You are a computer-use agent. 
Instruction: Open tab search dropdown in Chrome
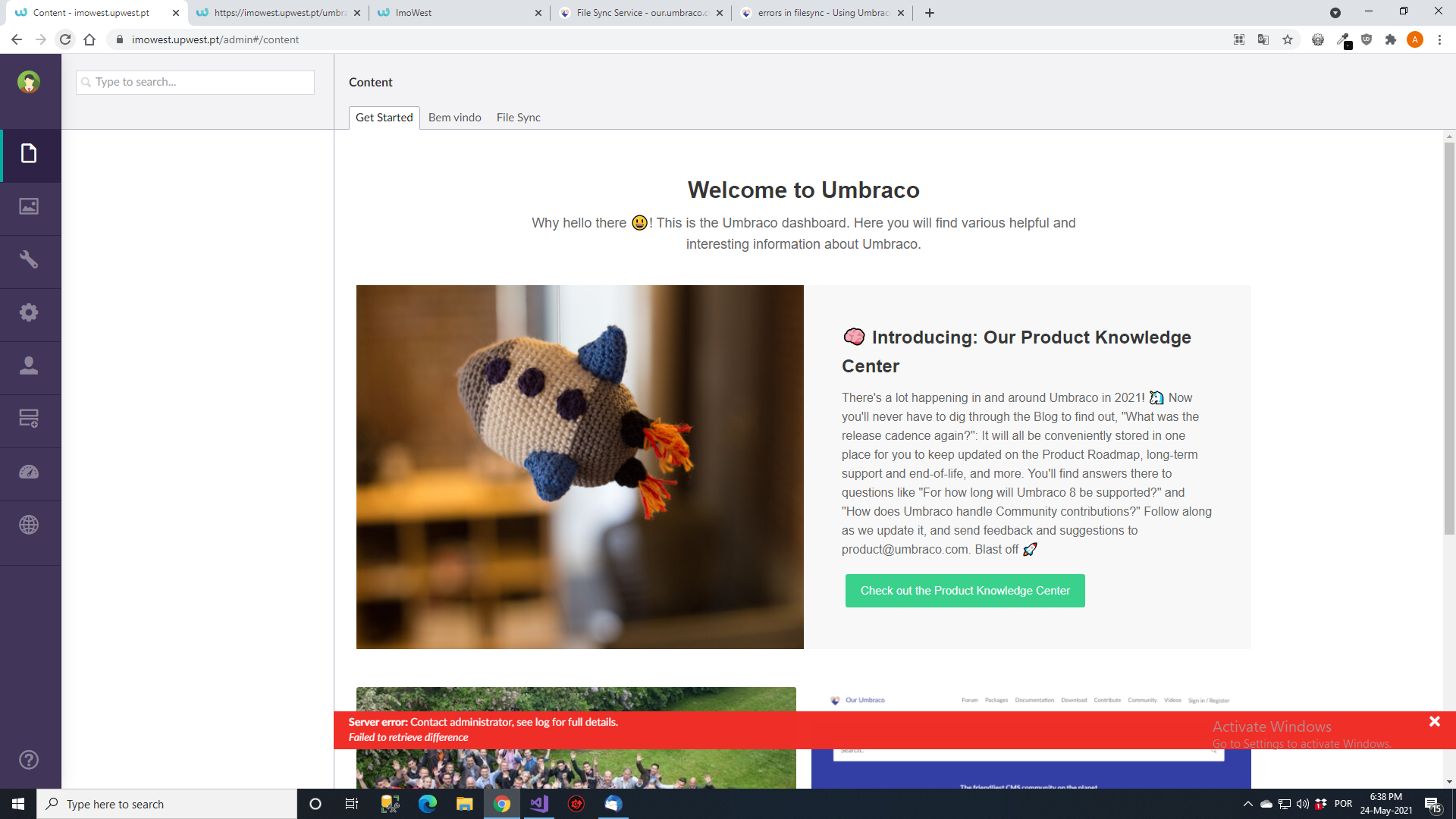coord(1335,13)
